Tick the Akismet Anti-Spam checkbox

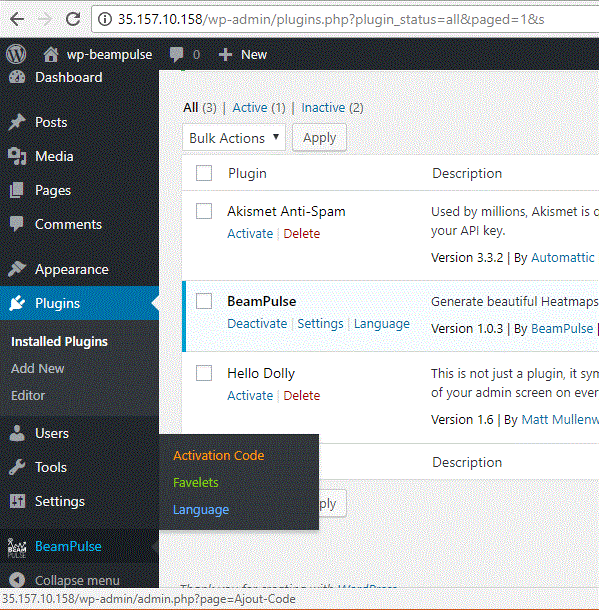[204, 211]
